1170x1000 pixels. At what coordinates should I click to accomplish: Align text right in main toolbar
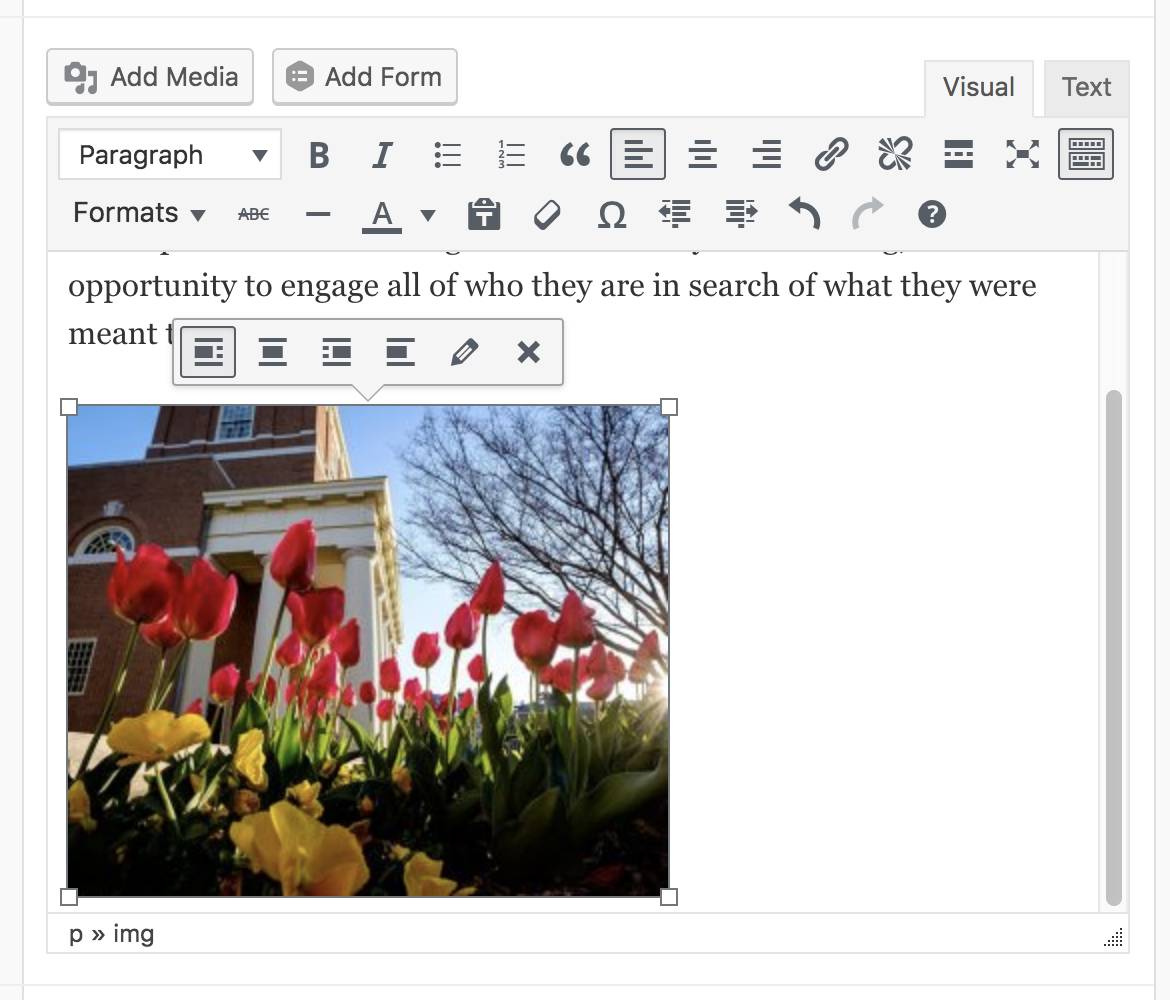pos(766,154)
